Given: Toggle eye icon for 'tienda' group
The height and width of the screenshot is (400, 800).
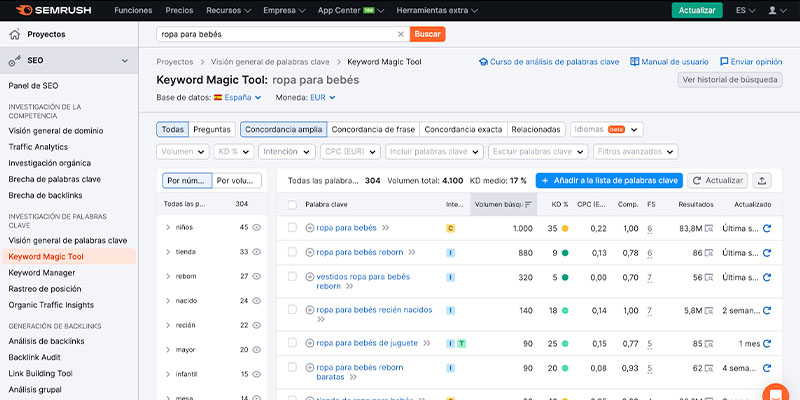Looking at the screenshot, I should [x=257, y=252].
